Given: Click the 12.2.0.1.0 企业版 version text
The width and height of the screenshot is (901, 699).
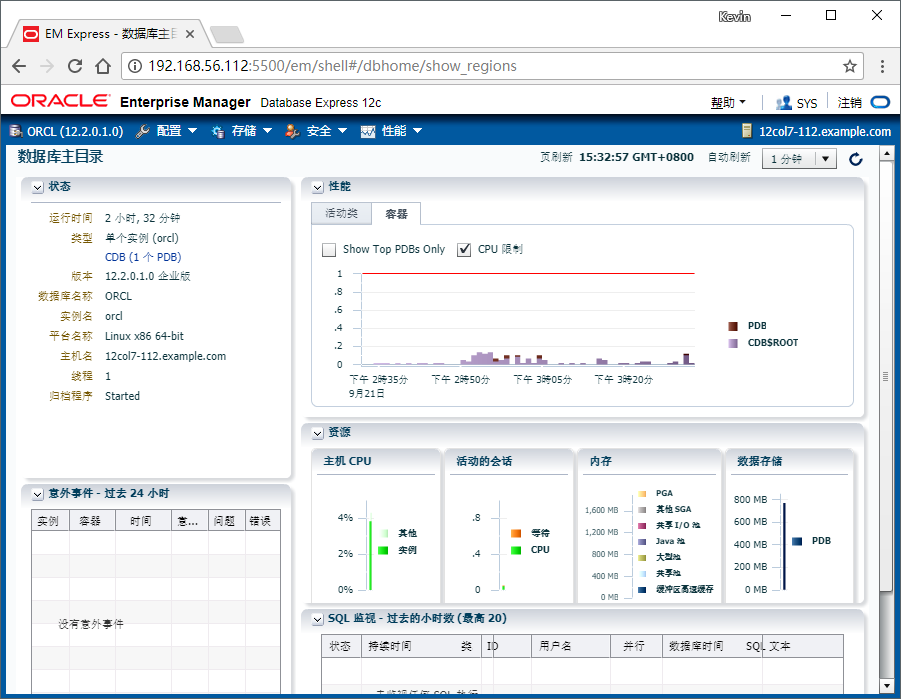Looking at the screenshot, I should point(147,276).
